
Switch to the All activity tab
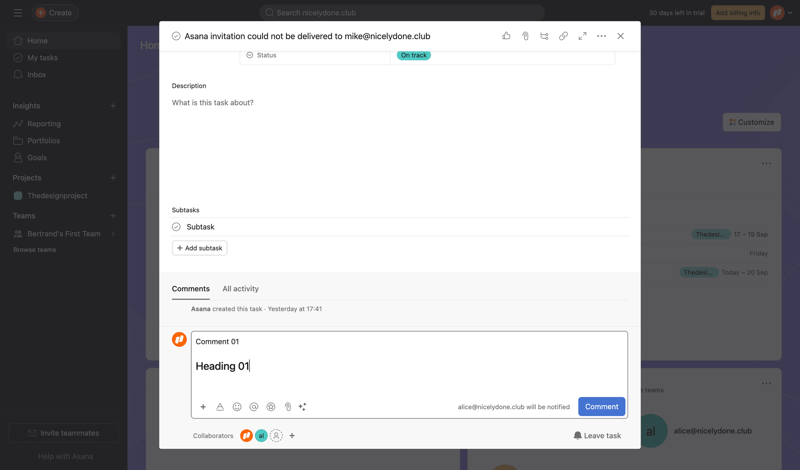(x=240, y=288)
